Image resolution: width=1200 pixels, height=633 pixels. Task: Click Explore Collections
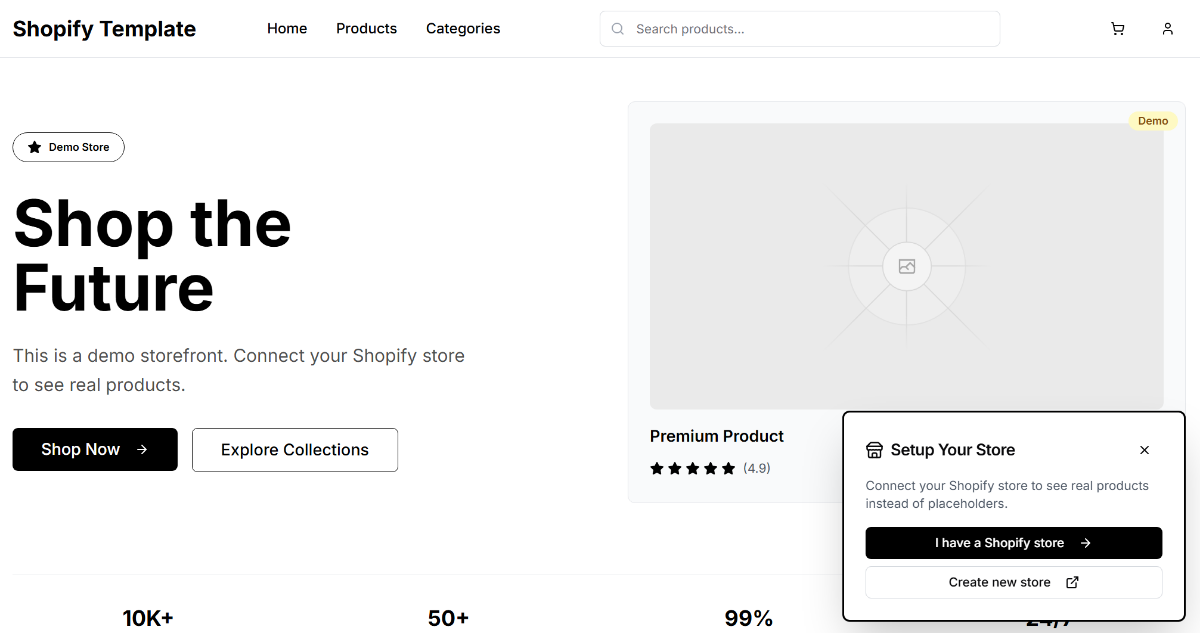294,449
